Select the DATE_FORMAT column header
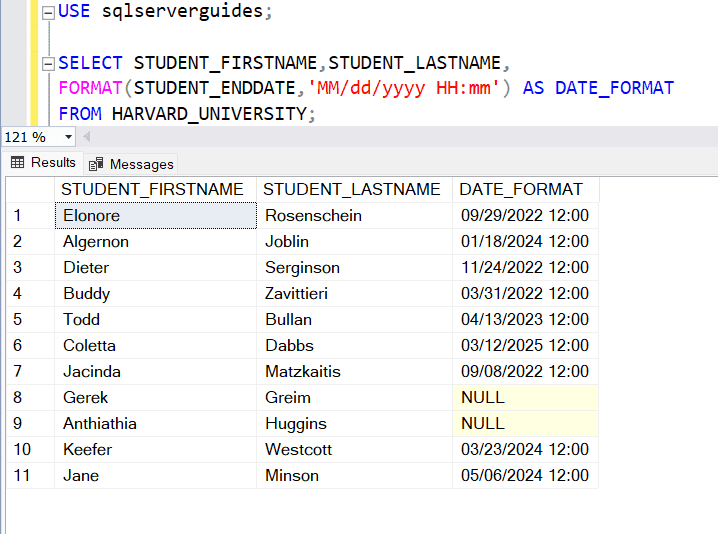The width and height of the screenshot is (718, 534). click(525, 190)
